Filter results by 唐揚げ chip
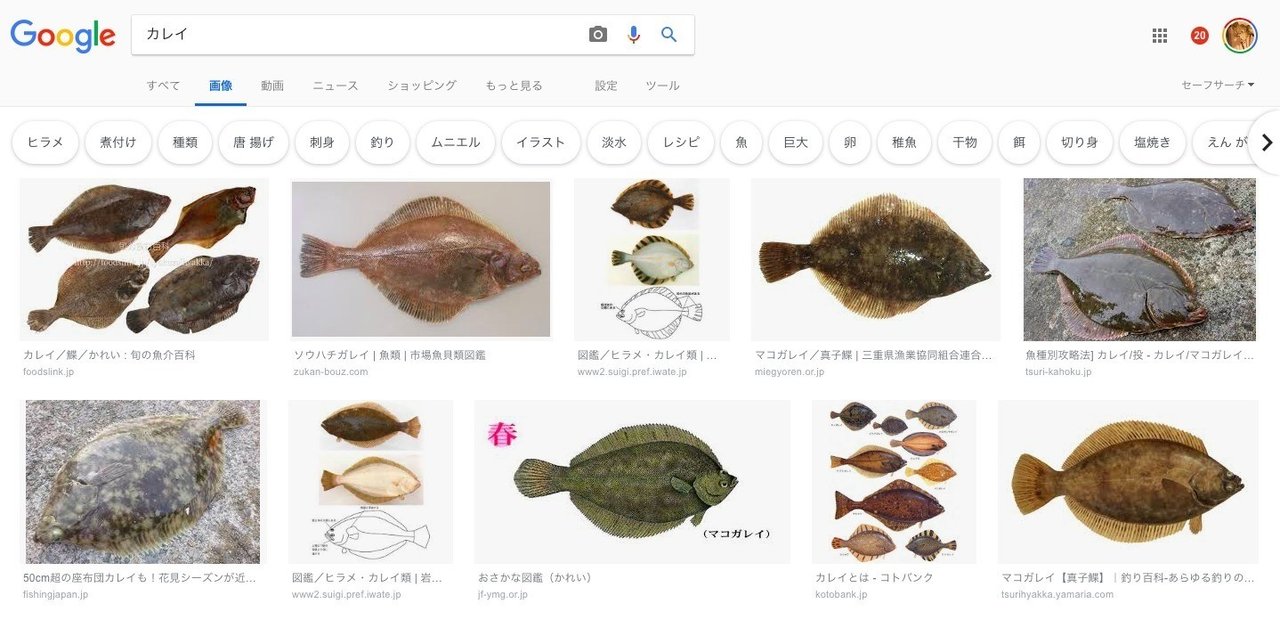The height and width of the screenshot is (620, 1280). click(253, 143)
